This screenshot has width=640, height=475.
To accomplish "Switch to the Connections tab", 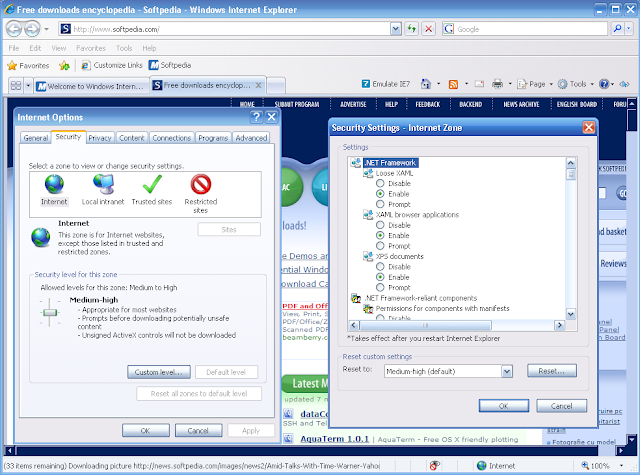I will (x=171, y=138).
